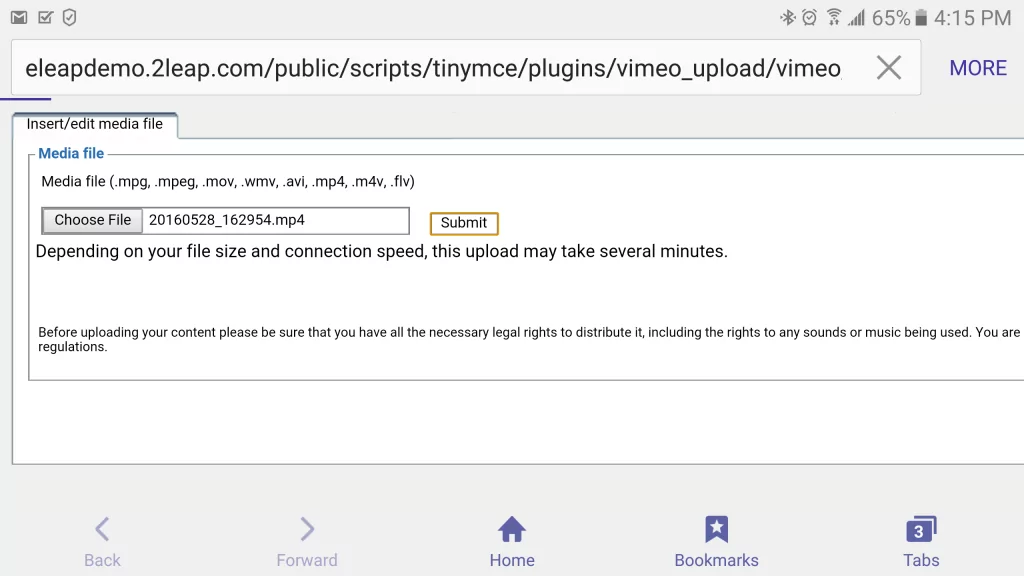
Task: Open the MORE browser menu
Action: pos(978,68)
